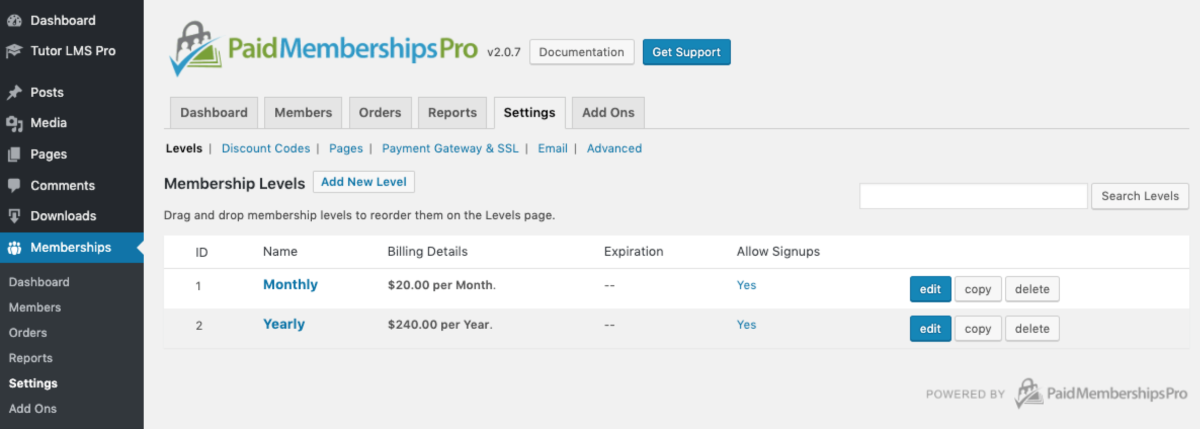Click the Downloads icon in sidebar
The image size is (1200, 429).
coord(14,216)
